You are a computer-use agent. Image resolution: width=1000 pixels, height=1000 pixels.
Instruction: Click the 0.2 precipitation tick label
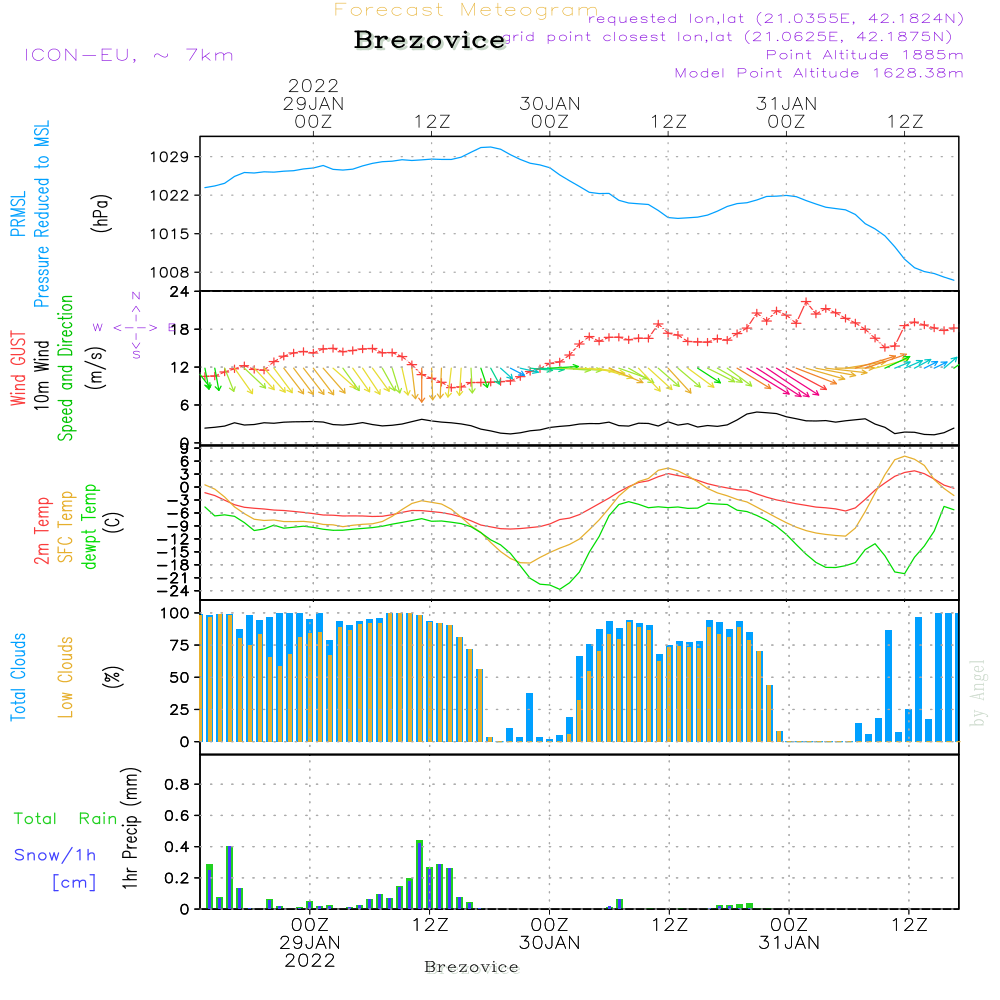click(177, 878)
